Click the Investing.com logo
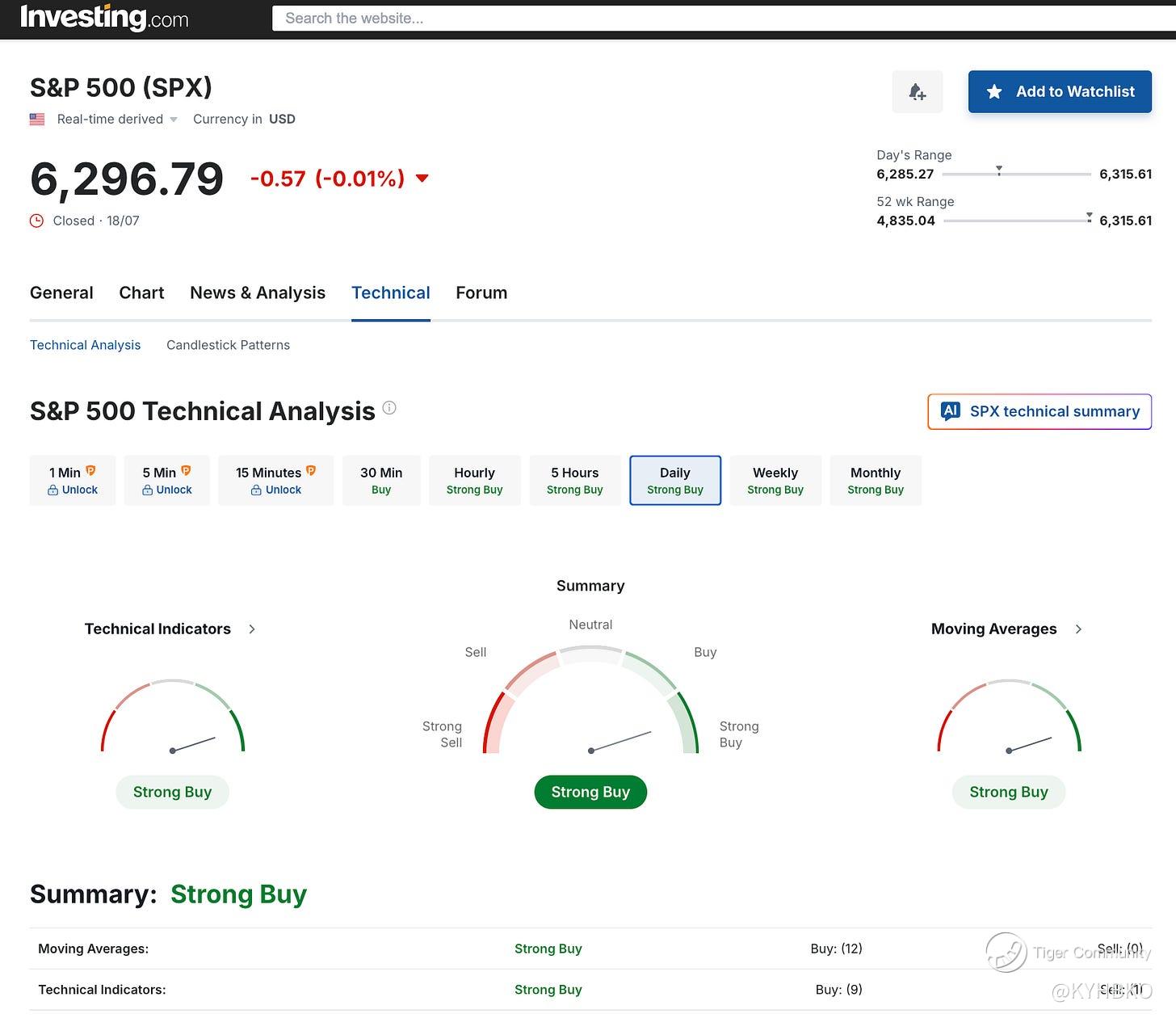 104,17
